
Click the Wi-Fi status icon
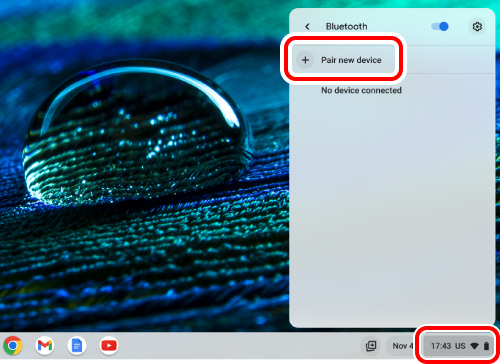474,346
